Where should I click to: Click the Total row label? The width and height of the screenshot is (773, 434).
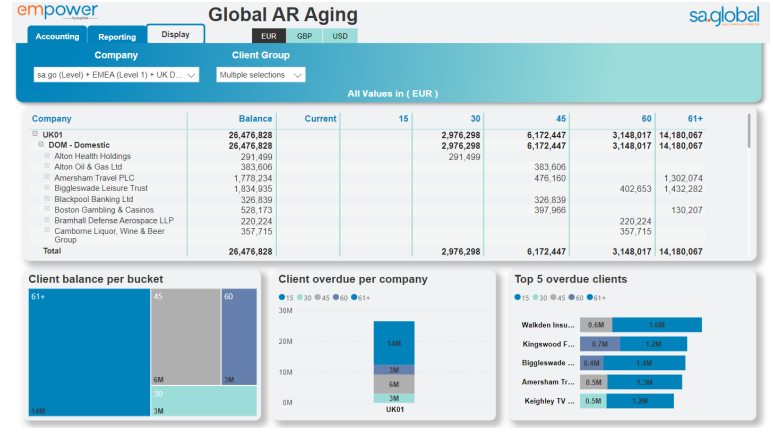(x=52, y=251)
